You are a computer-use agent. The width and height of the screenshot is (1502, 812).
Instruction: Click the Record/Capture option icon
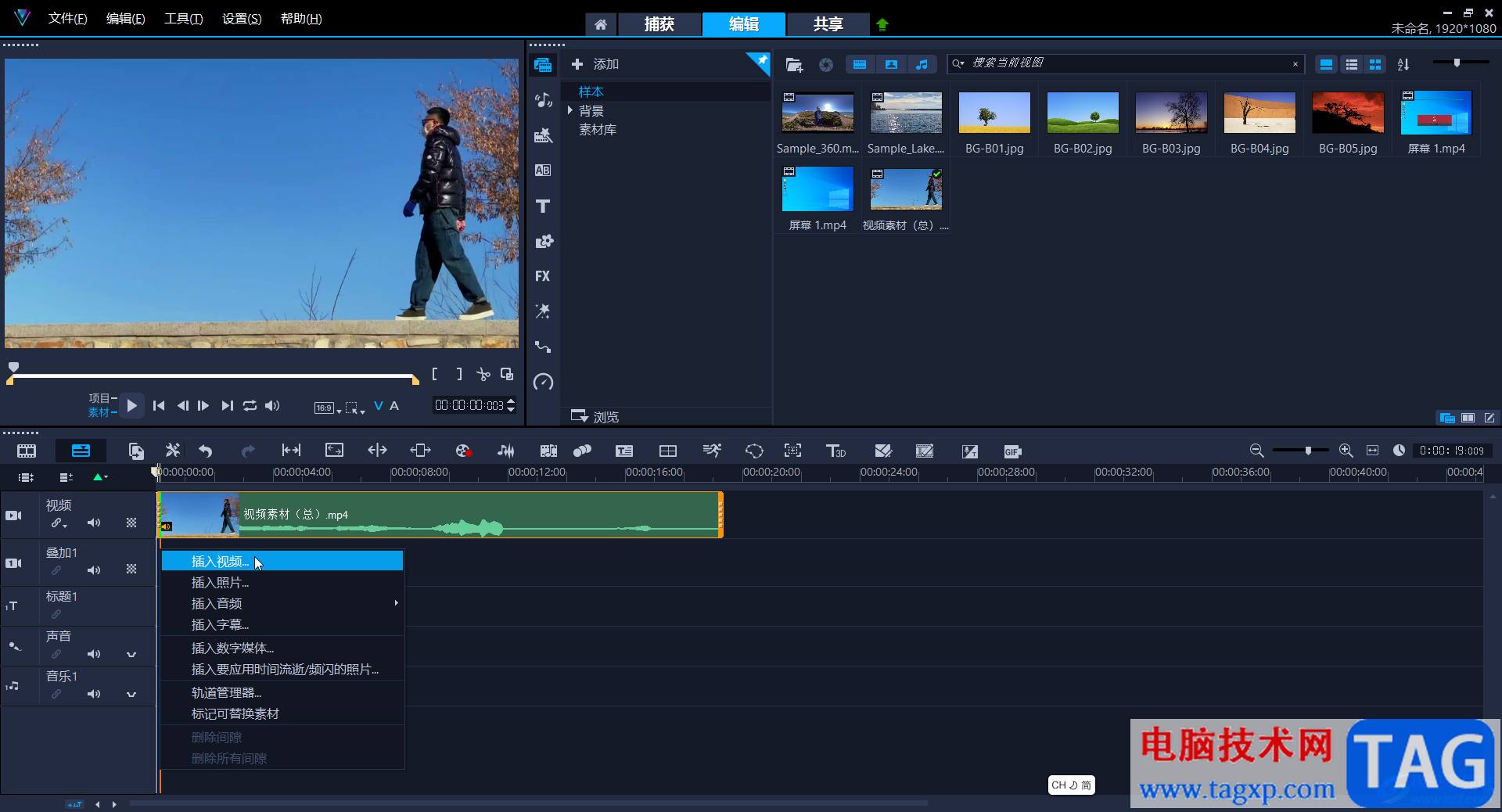[x=463, y=451]
